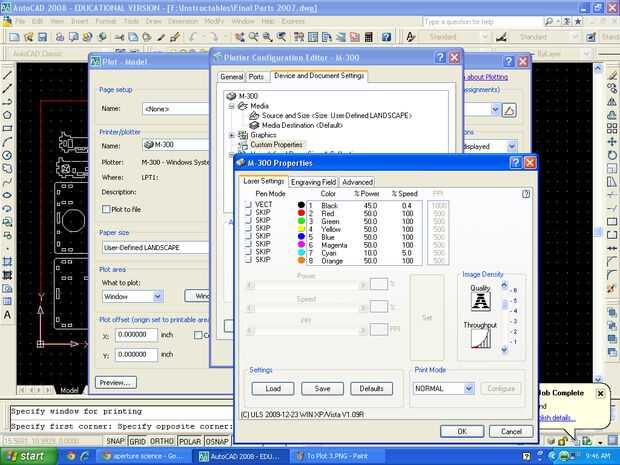620x465 pixels.
Task: Click the Match Properties brush icon
Action: [175, 37]
